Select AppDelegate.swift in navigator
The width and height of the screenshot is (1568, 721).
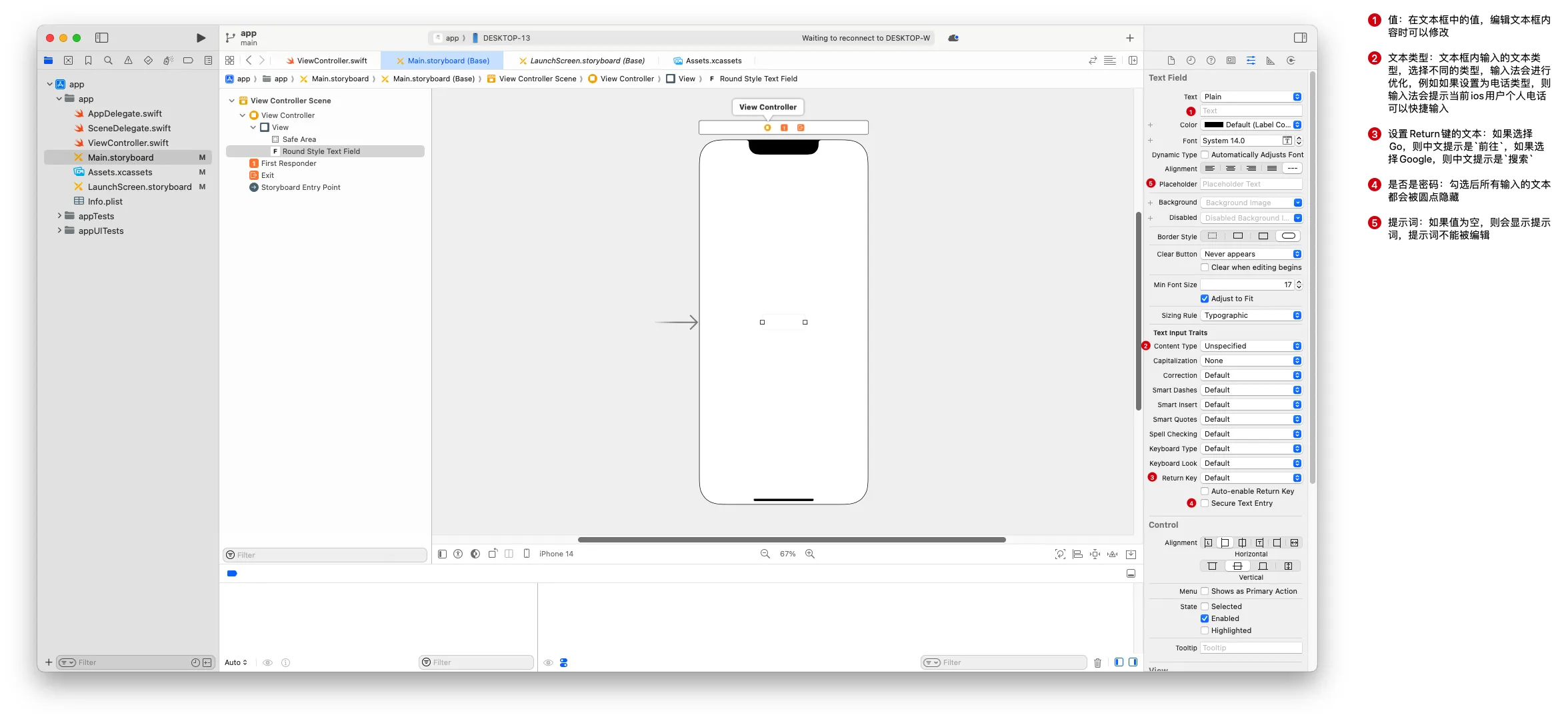pos(125,113)
